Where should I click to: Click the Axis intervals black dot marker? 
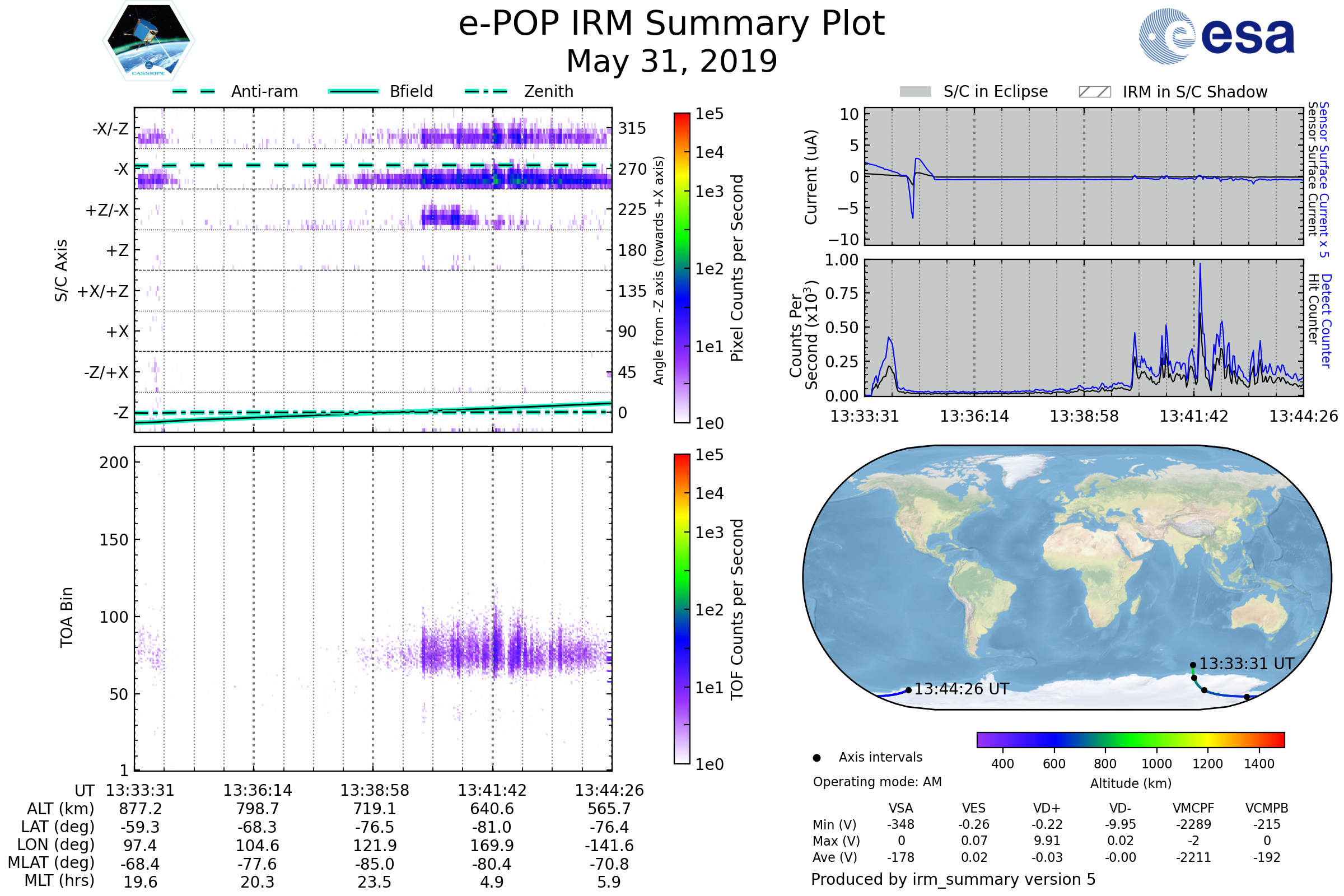[x=816, y=758]
